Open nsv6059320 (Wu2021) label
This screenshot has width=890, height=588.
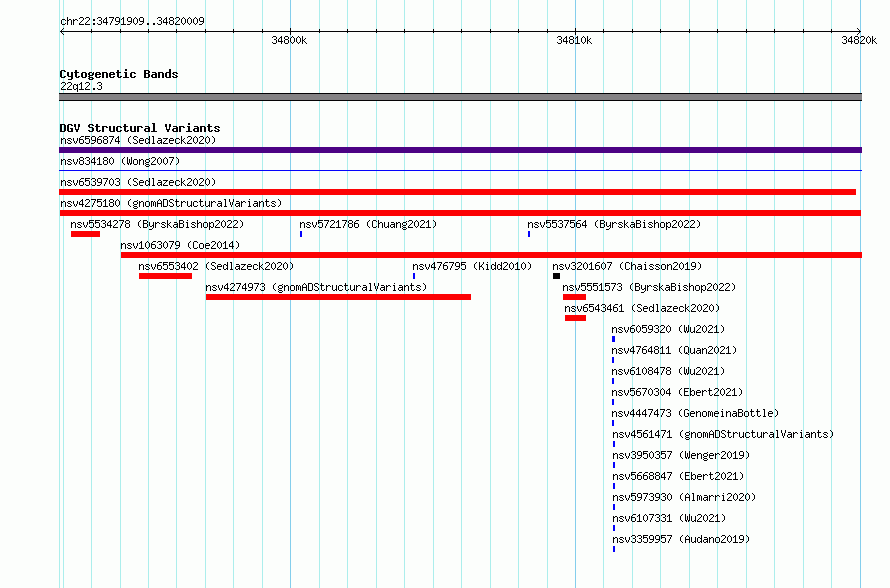click(x=668, y=329)
